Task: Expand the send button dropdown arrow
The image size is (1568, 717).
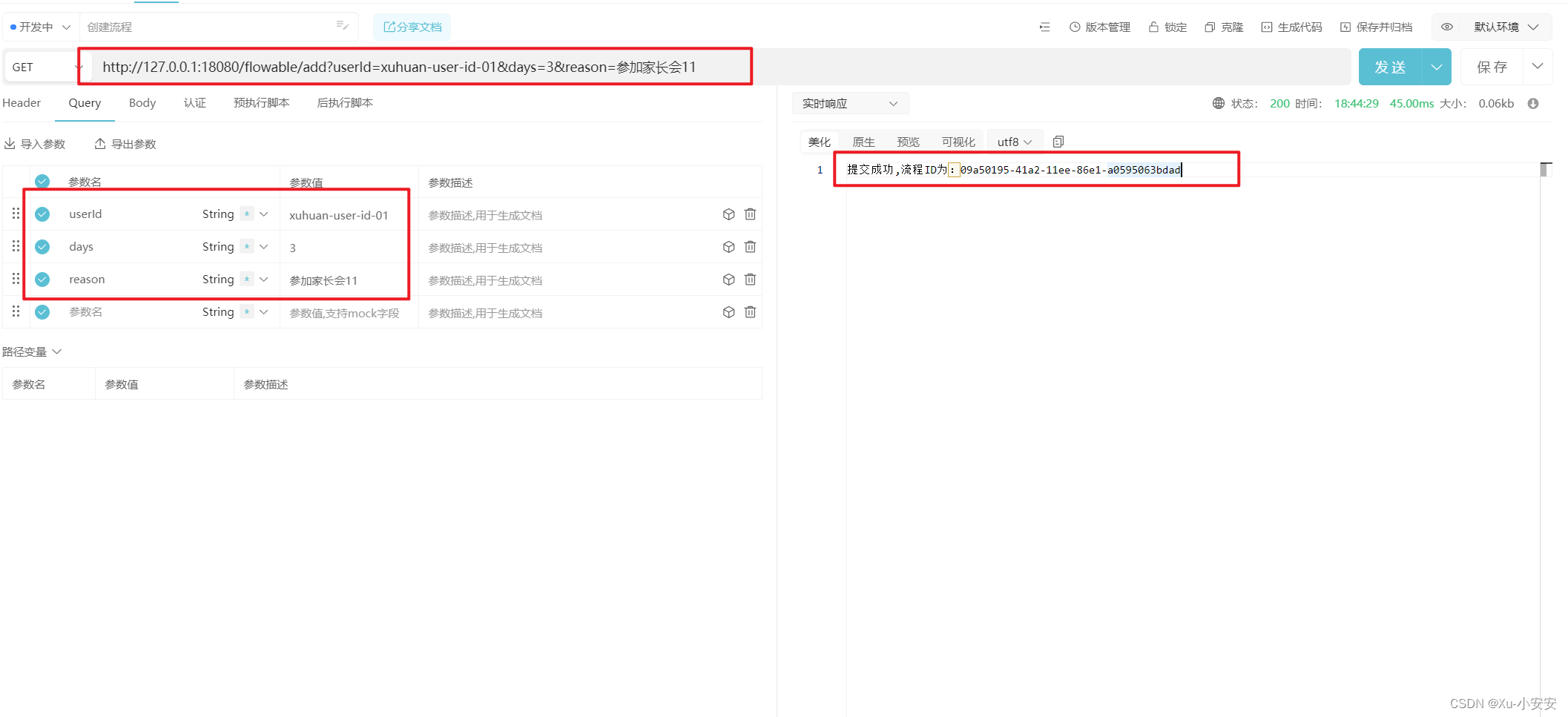Action: tap(1437, 67)
